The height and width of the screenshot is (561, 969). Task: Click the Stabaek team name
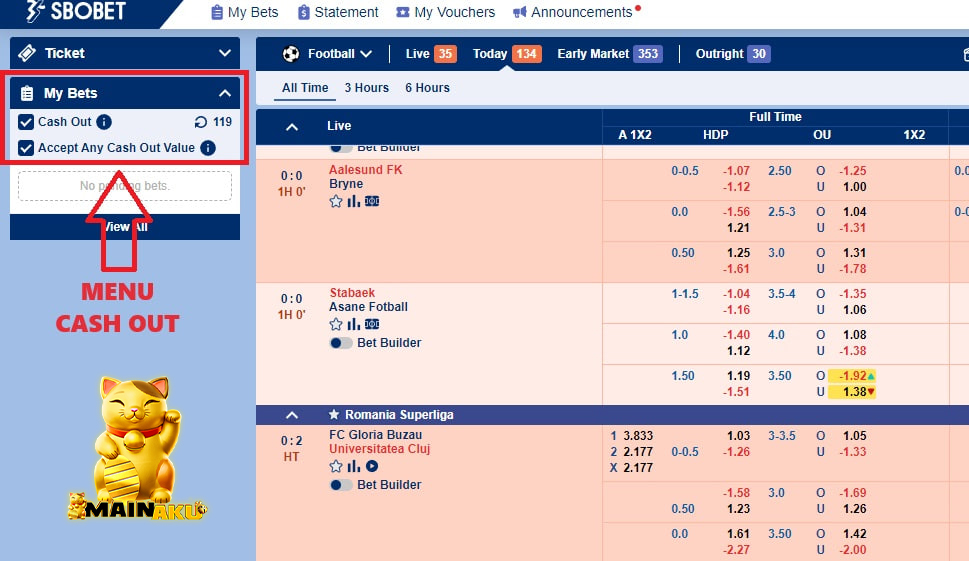click(x=352, y=293)
